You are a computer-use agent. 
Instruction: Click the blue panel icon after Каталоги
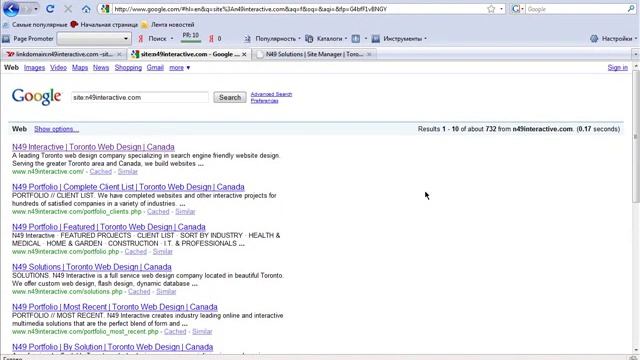click(x=356, y=39)
